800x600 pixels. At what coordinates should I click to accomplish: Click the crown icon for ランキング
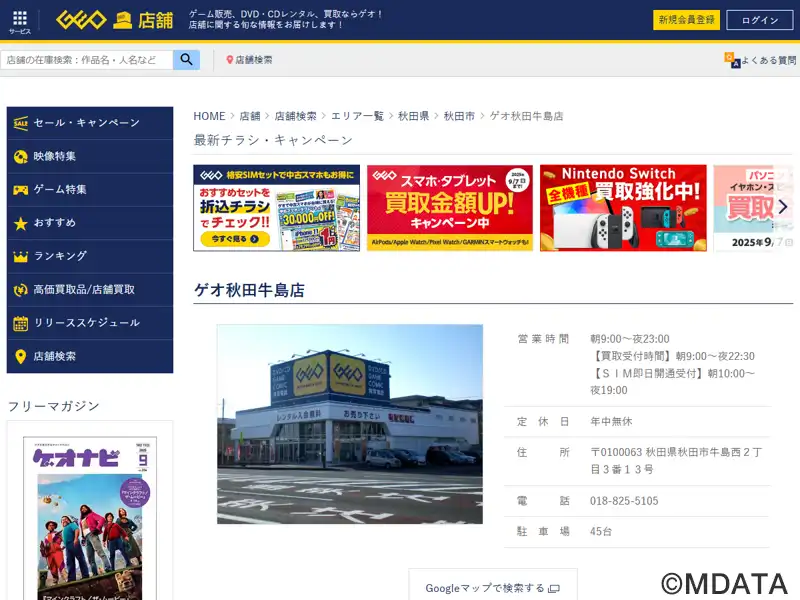[20, 256]
